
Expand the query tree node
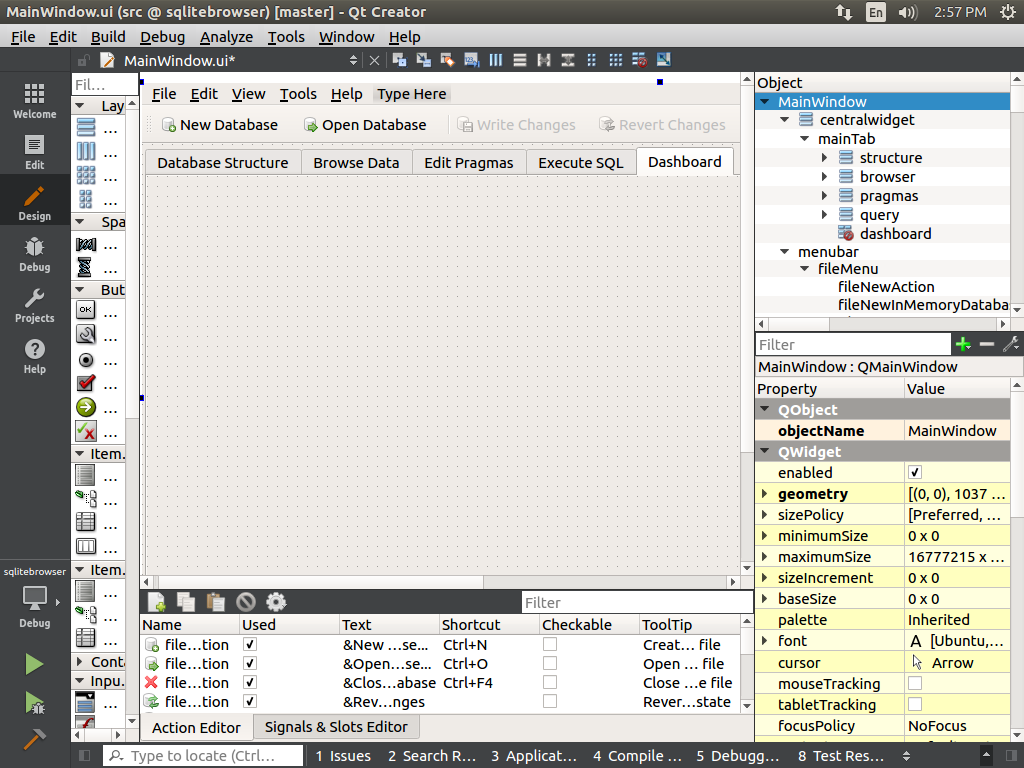click(824, 214)
